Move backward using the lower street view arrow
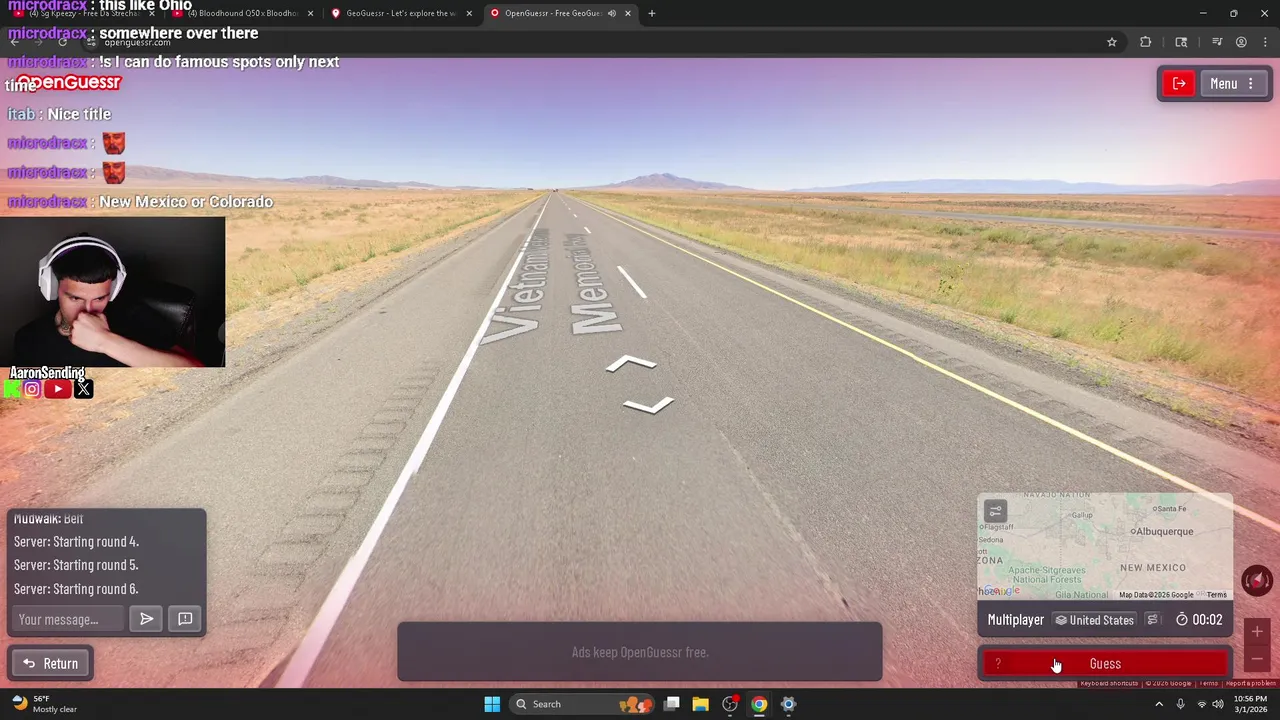Viewport: 1280px width, 720px height. click(x=648, y=404)
